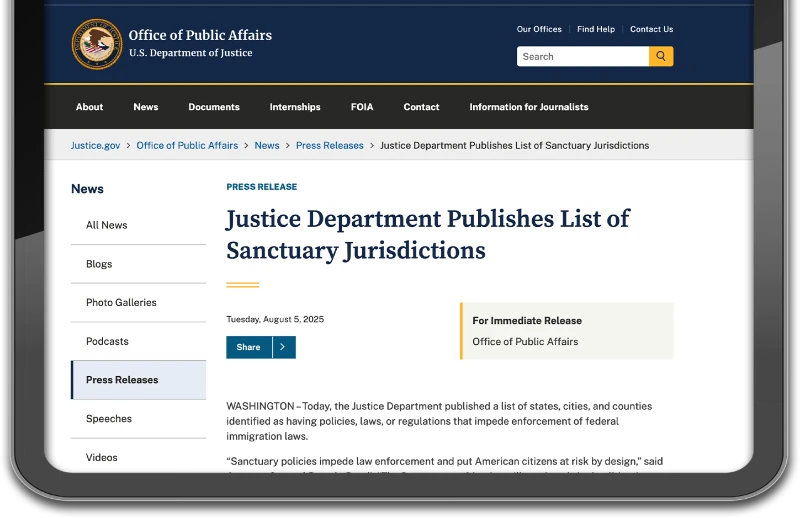Image resolution: width=800 pixels, height=518 pixels.
Task: Click the Share button
Action: (248, 347)
